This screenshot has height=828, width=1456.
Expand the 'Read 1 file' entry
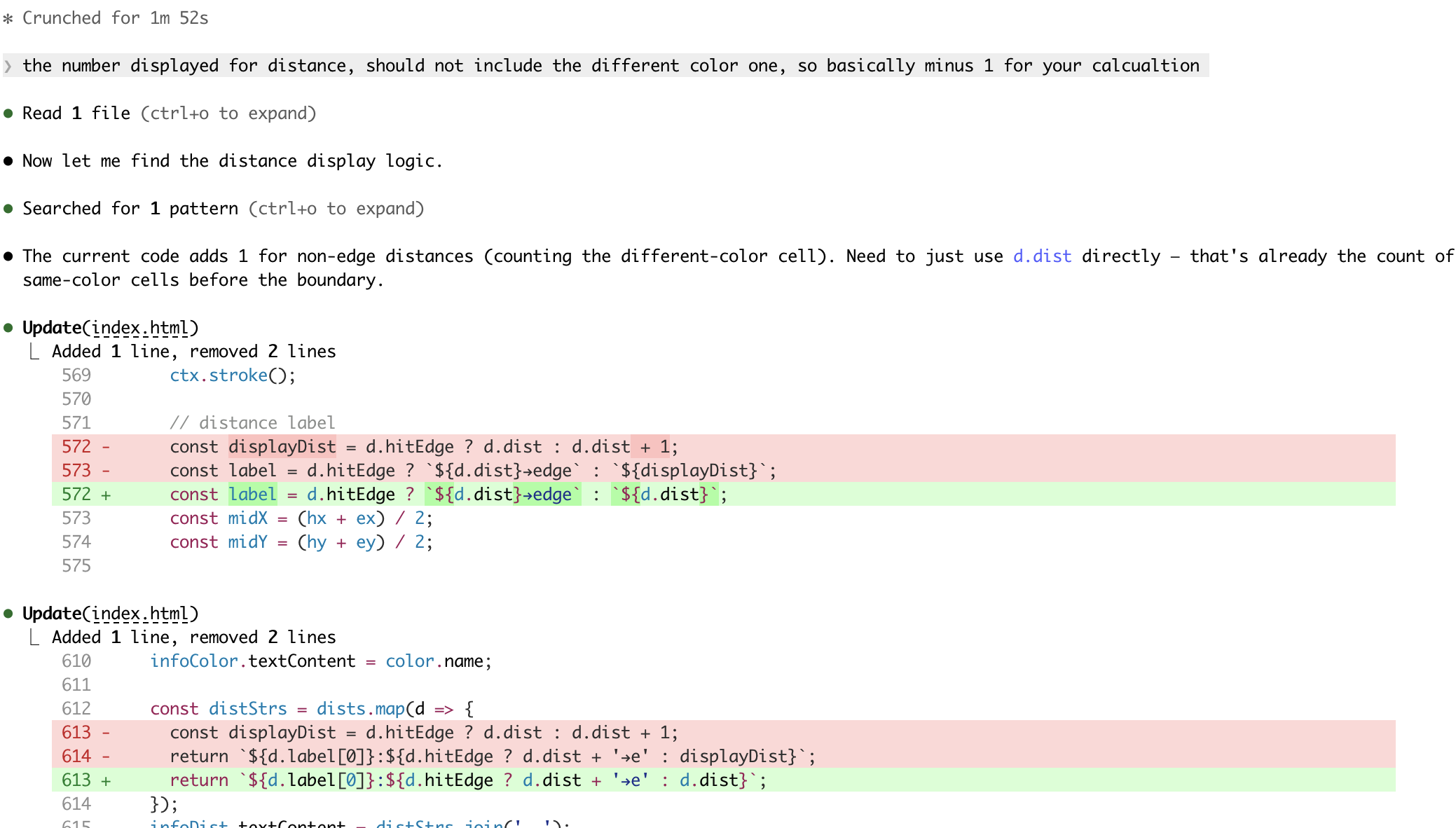(x=169, y=113)
